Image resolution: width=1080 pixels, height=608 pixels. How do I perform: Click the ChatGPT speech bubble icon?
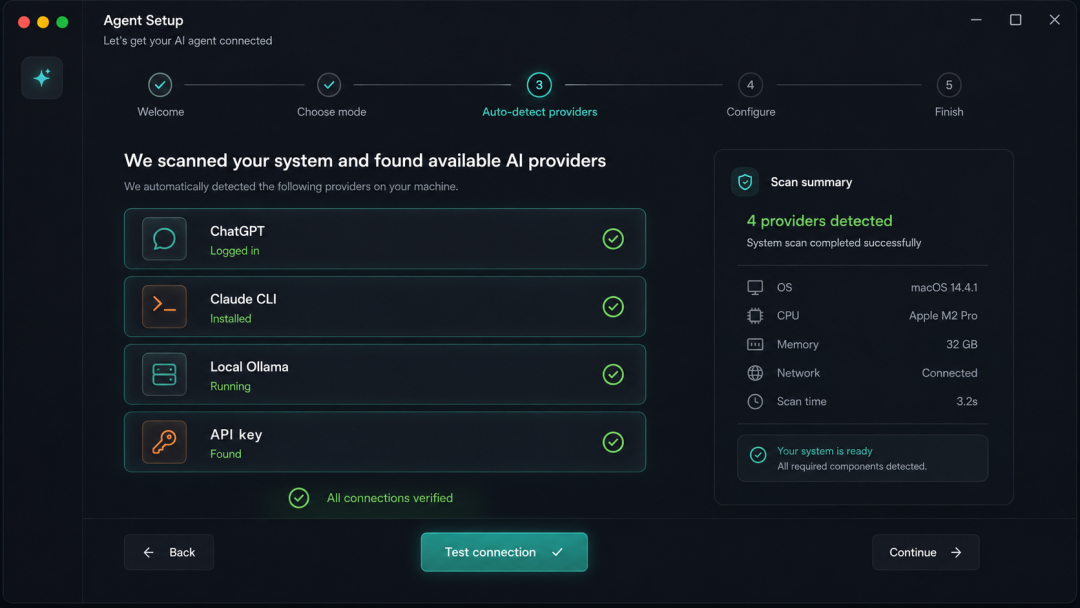click(x=164, y=239)
